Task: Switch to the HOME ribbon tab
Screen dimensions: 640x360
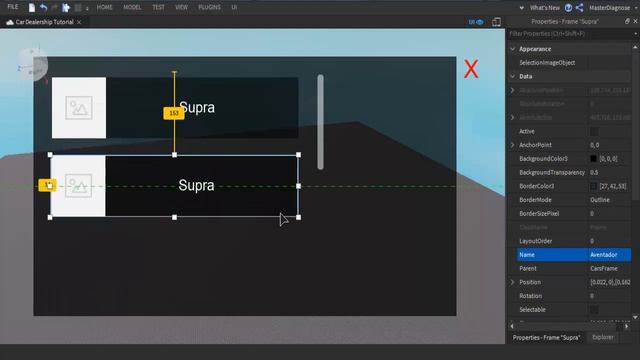Action: point(104,7)
